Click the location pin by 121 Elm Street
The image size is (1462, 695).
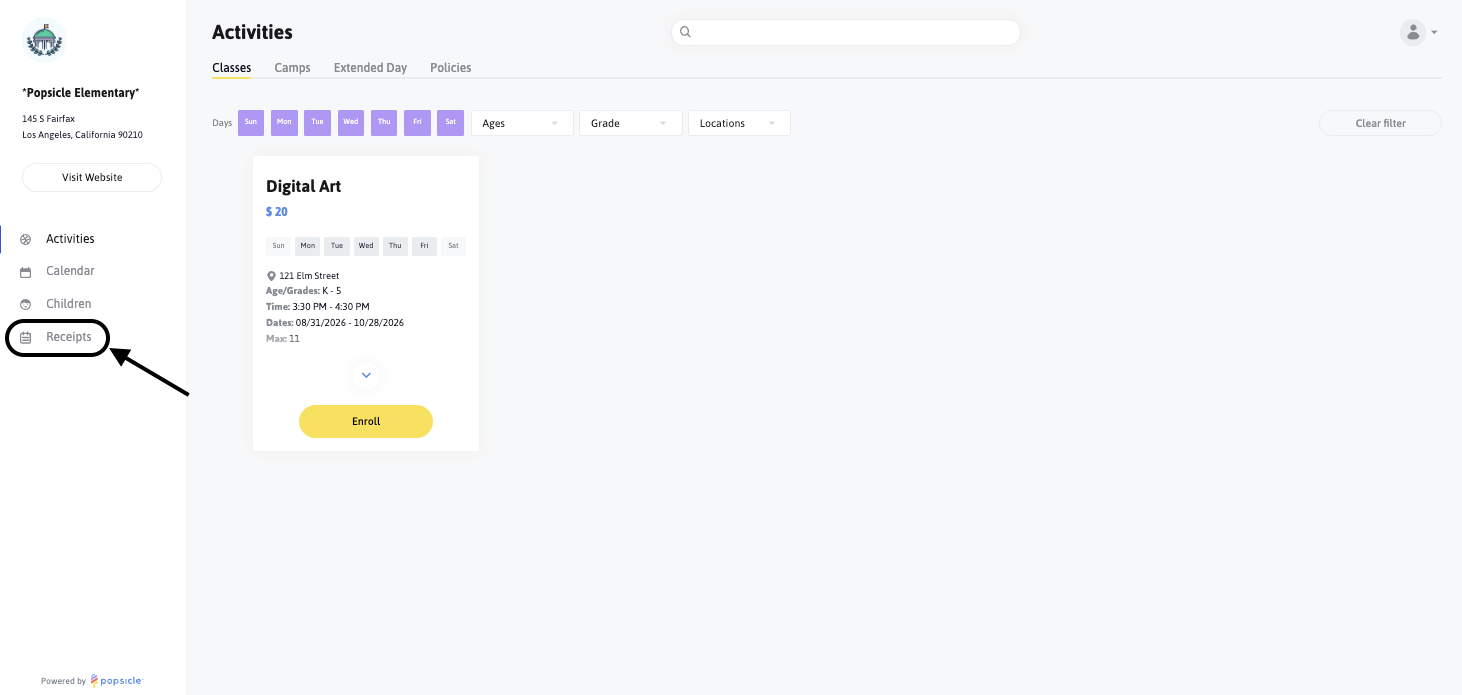[271, 276]
